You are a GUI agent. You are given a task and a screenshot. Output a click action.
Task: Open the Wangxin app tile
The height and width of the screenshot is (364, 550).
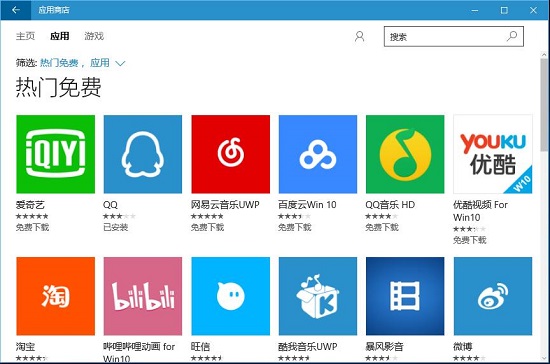coord(230,296)
